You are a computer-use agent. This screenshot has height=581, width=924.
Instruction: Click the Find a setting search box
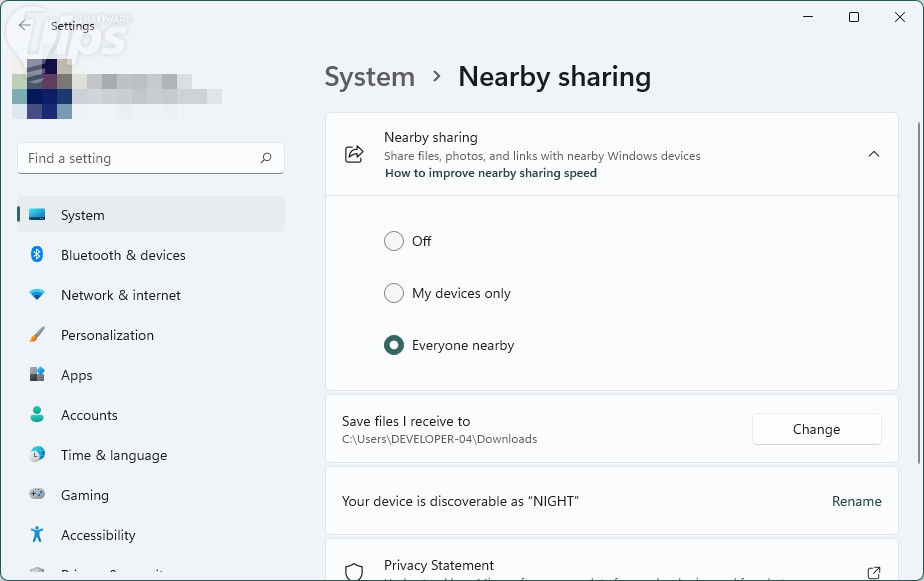[140, 158]
